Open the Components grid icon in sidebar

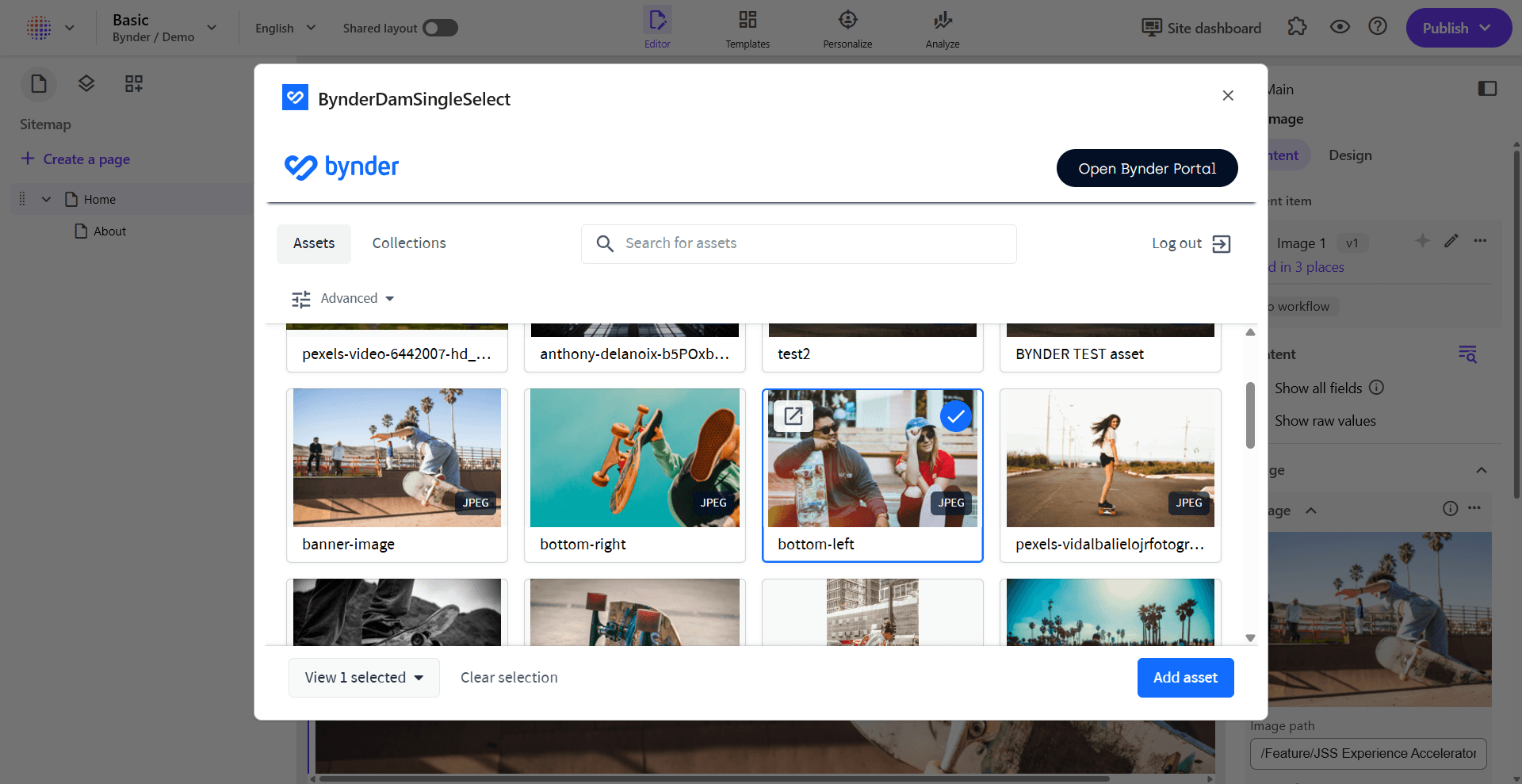pyautogui.click(x=134, y=84)
